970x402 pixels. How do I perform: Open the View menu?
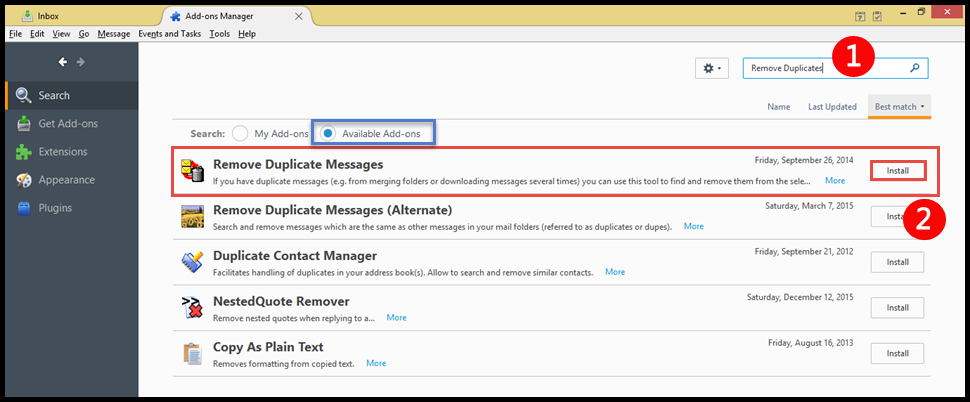(61, 34)
